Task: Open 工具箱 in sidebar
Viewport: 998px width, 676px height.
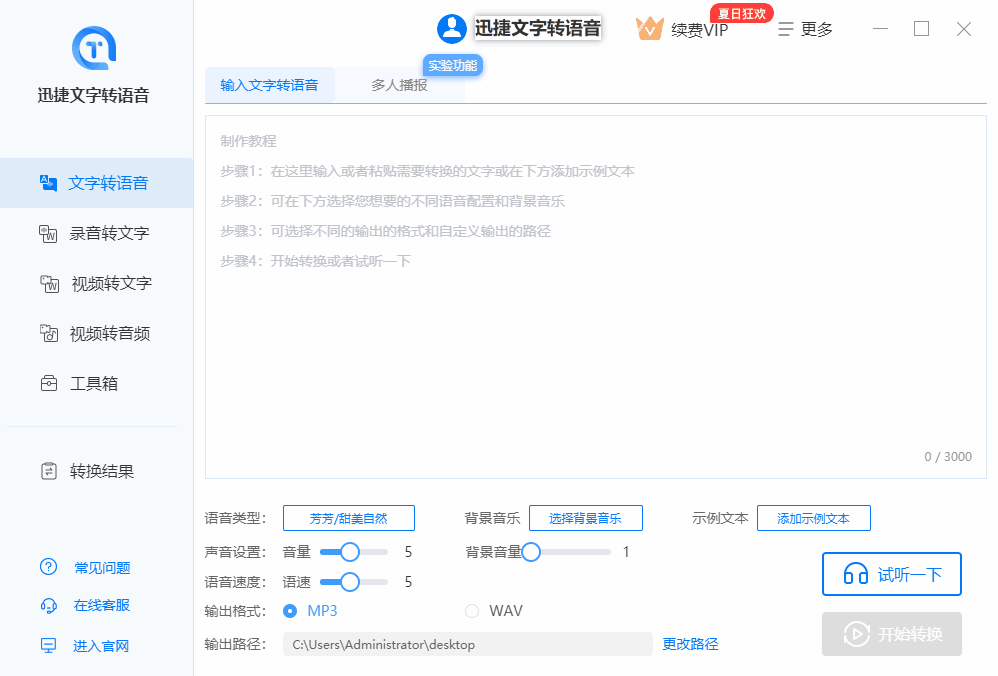Action: click(97, 384)
